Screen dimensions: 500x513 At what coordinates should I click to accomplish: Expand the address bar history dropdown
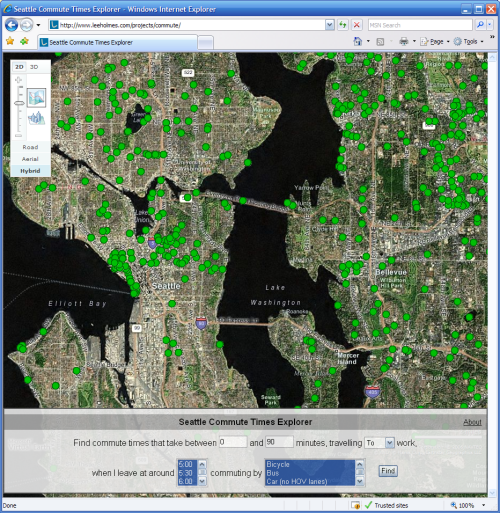tap(330, 25)
